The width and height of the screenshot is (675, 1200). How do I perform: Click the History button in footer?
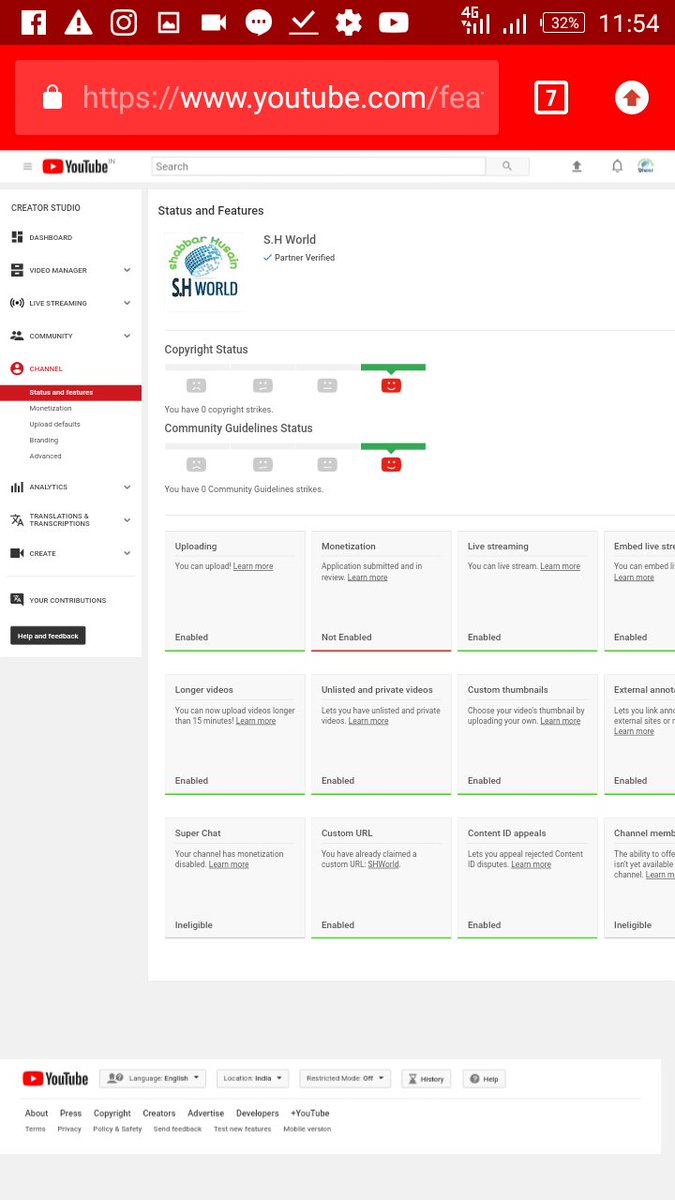(x=426, y=1079)
